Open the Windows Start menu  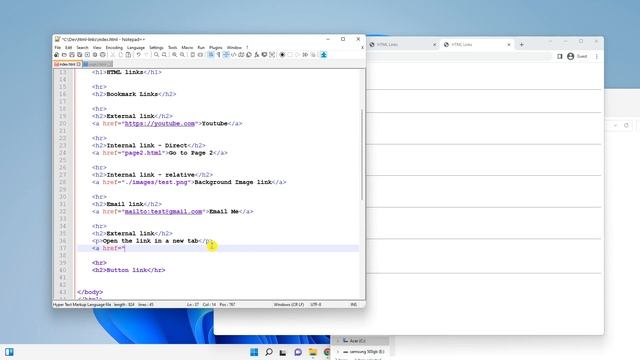tap(254, 352)
